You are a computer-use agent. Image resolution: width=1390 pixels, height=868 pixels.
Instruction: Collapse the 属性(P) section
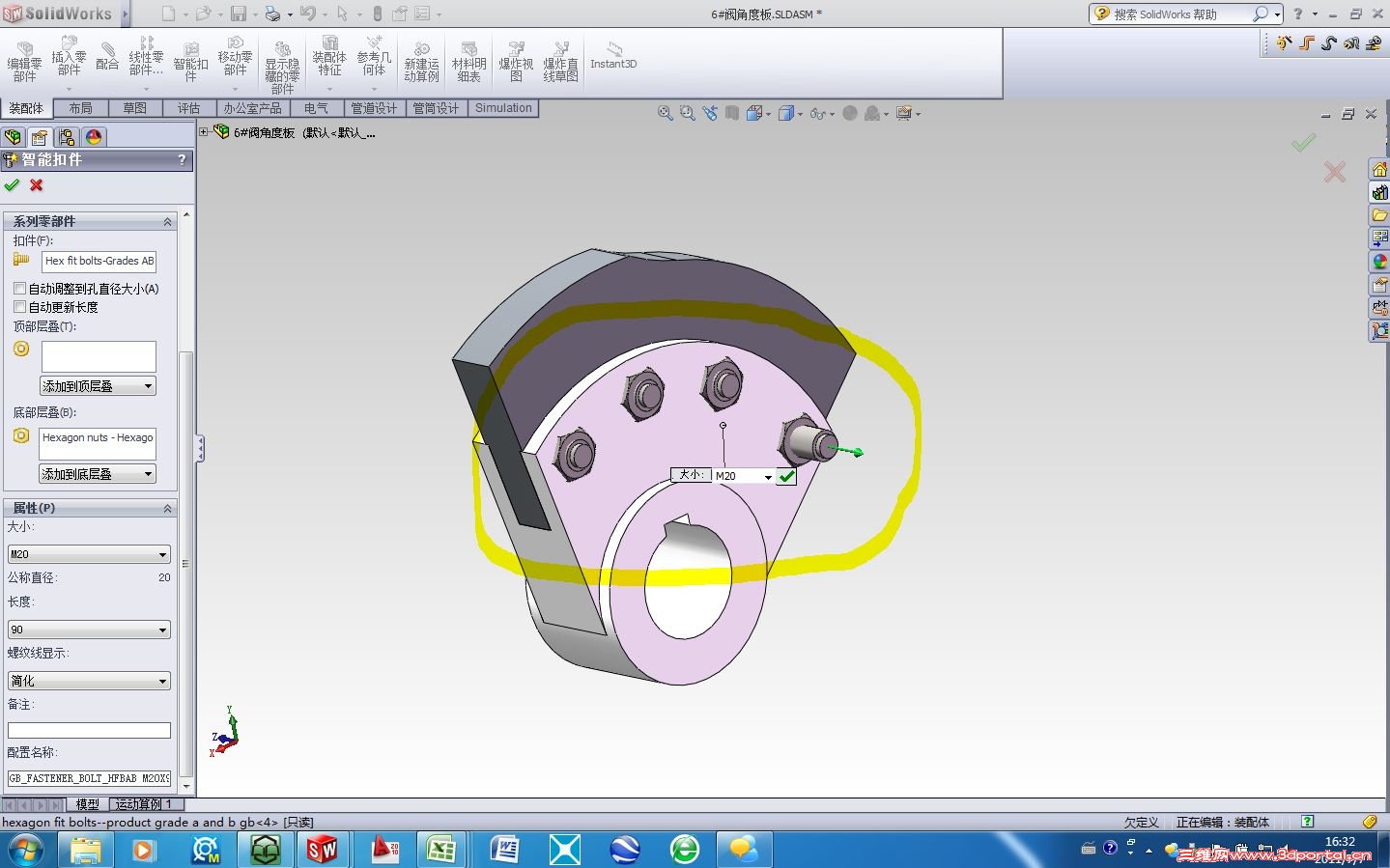point(167,508)
